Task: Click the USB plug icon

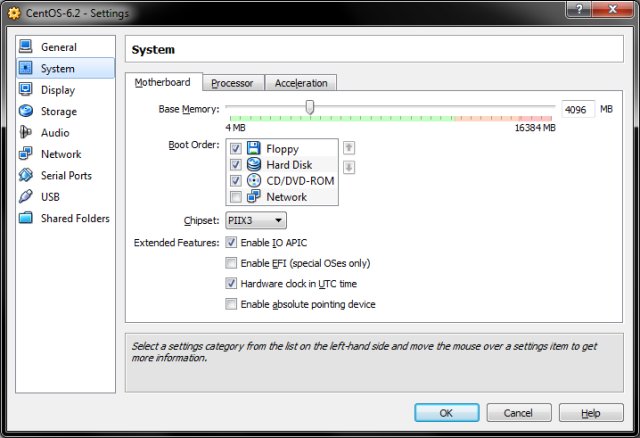Action: click(25, 196)
